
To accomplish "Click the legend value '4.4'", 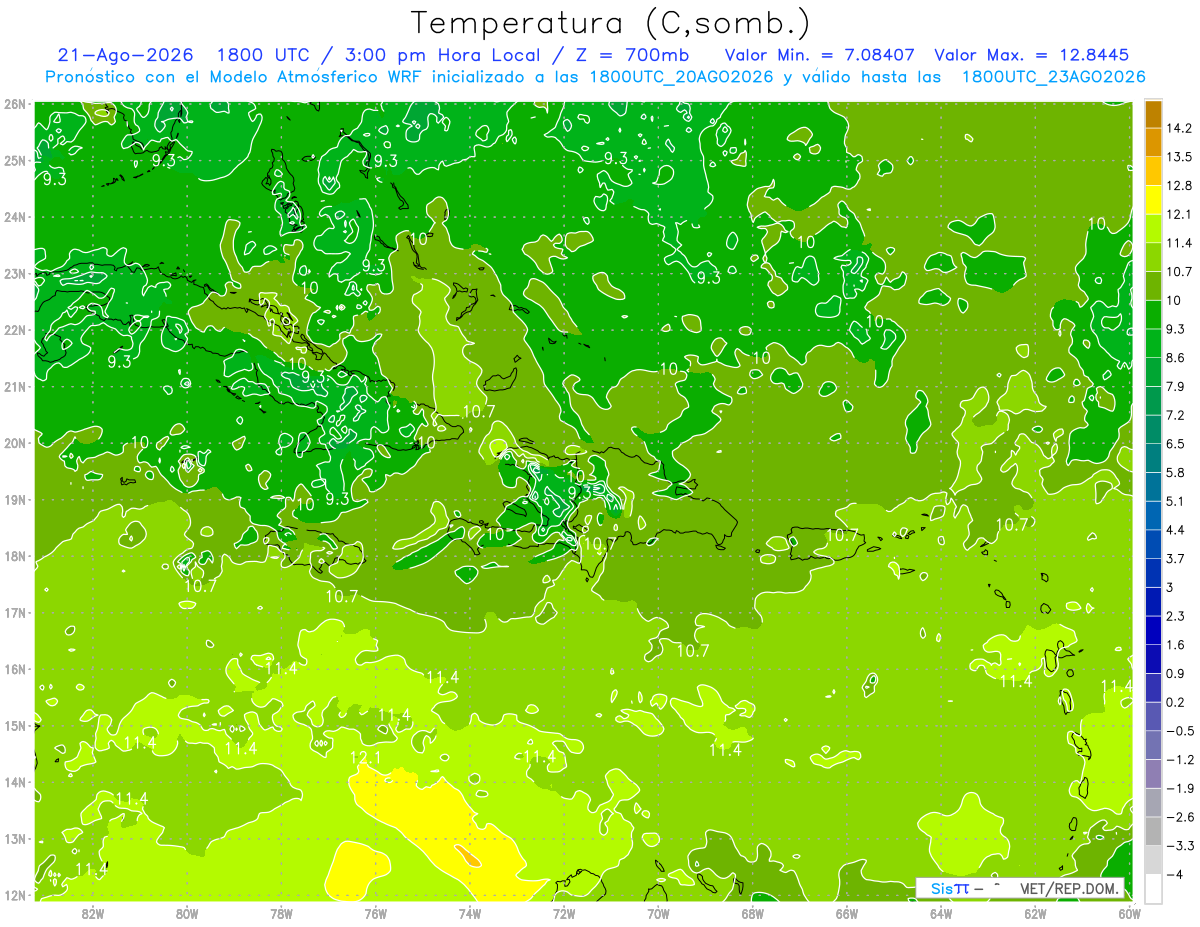I will [x=1176, y=530].
